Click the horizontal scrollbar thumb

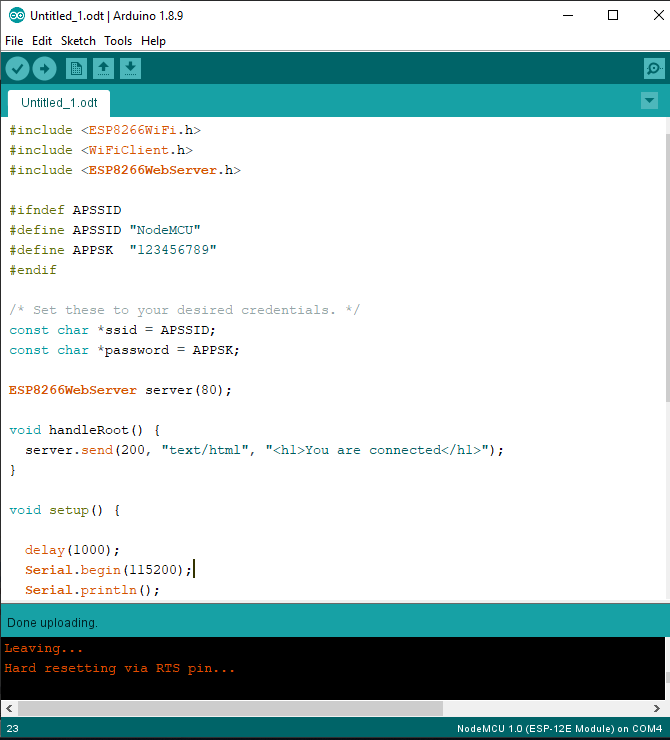pyautogui.click(x=230, y=708)
